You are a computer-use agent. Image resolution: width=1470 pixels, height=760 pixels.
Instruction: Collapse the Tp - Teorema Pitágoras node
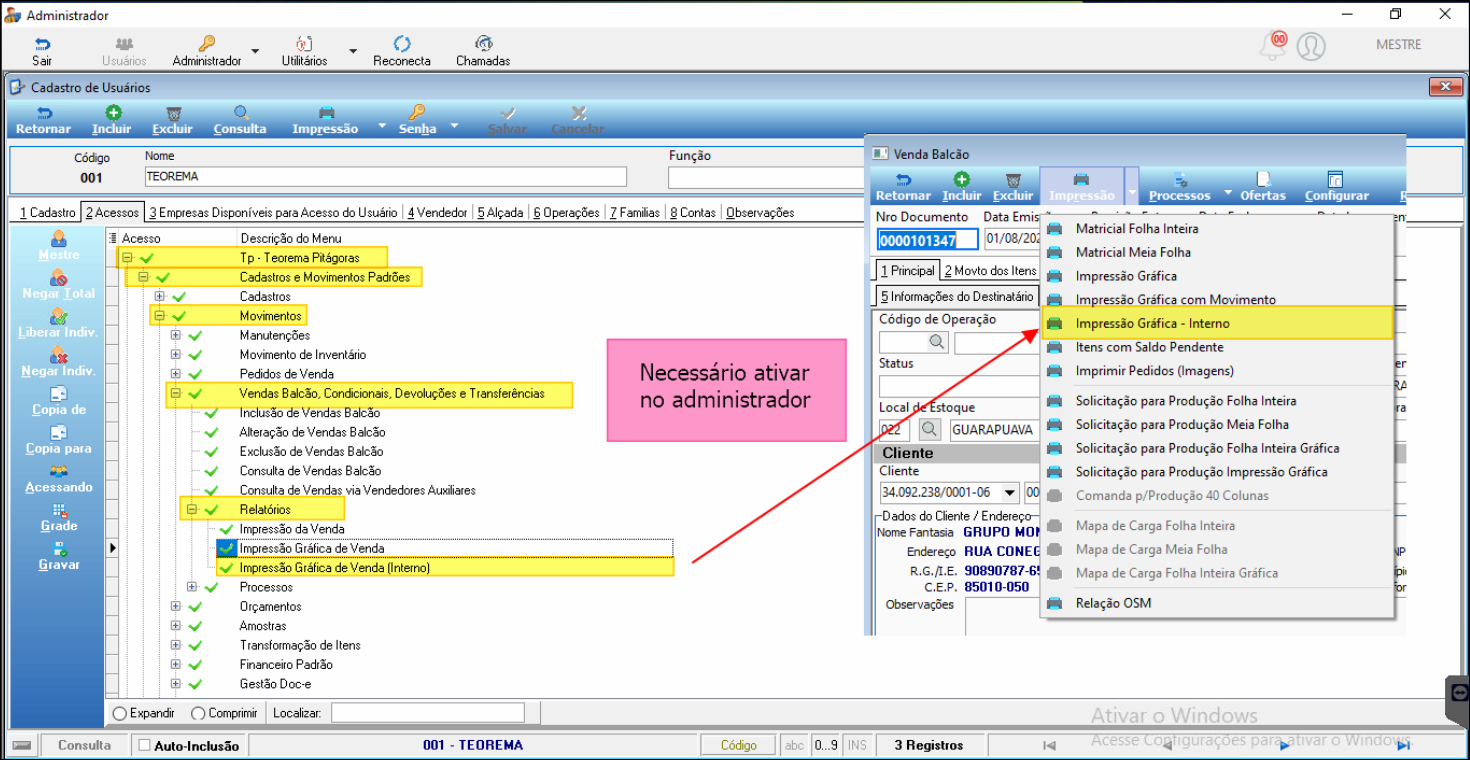127,258
